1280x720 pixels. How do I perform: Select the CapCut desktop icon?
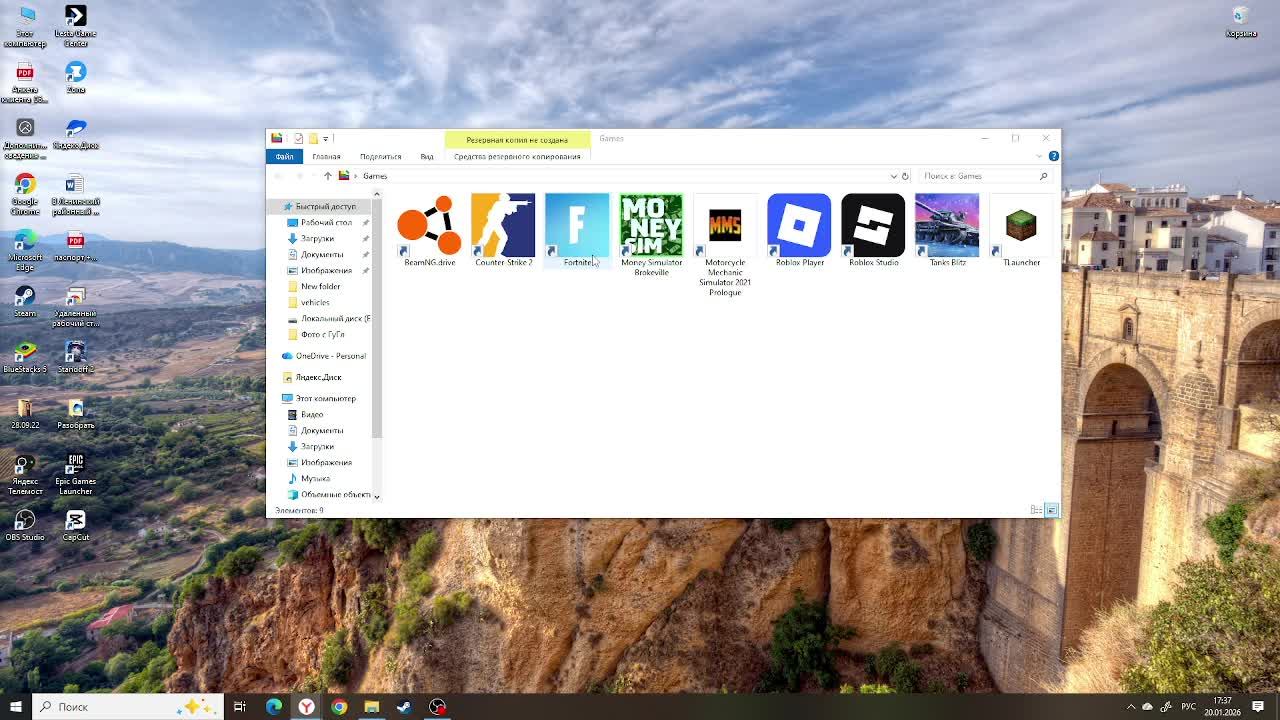tap(75, 526)
